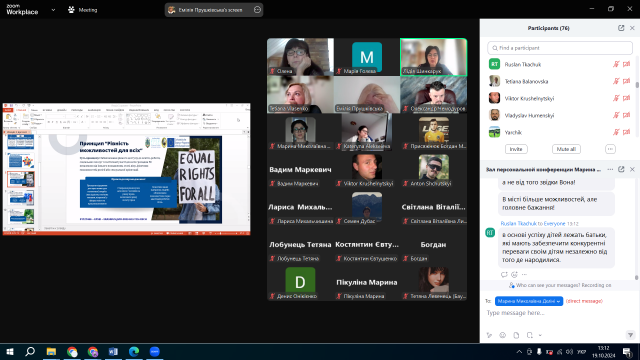Switch to Zoom taskbar icon
The height and width of the screenshot is (360, 640).
coord(155,351)
